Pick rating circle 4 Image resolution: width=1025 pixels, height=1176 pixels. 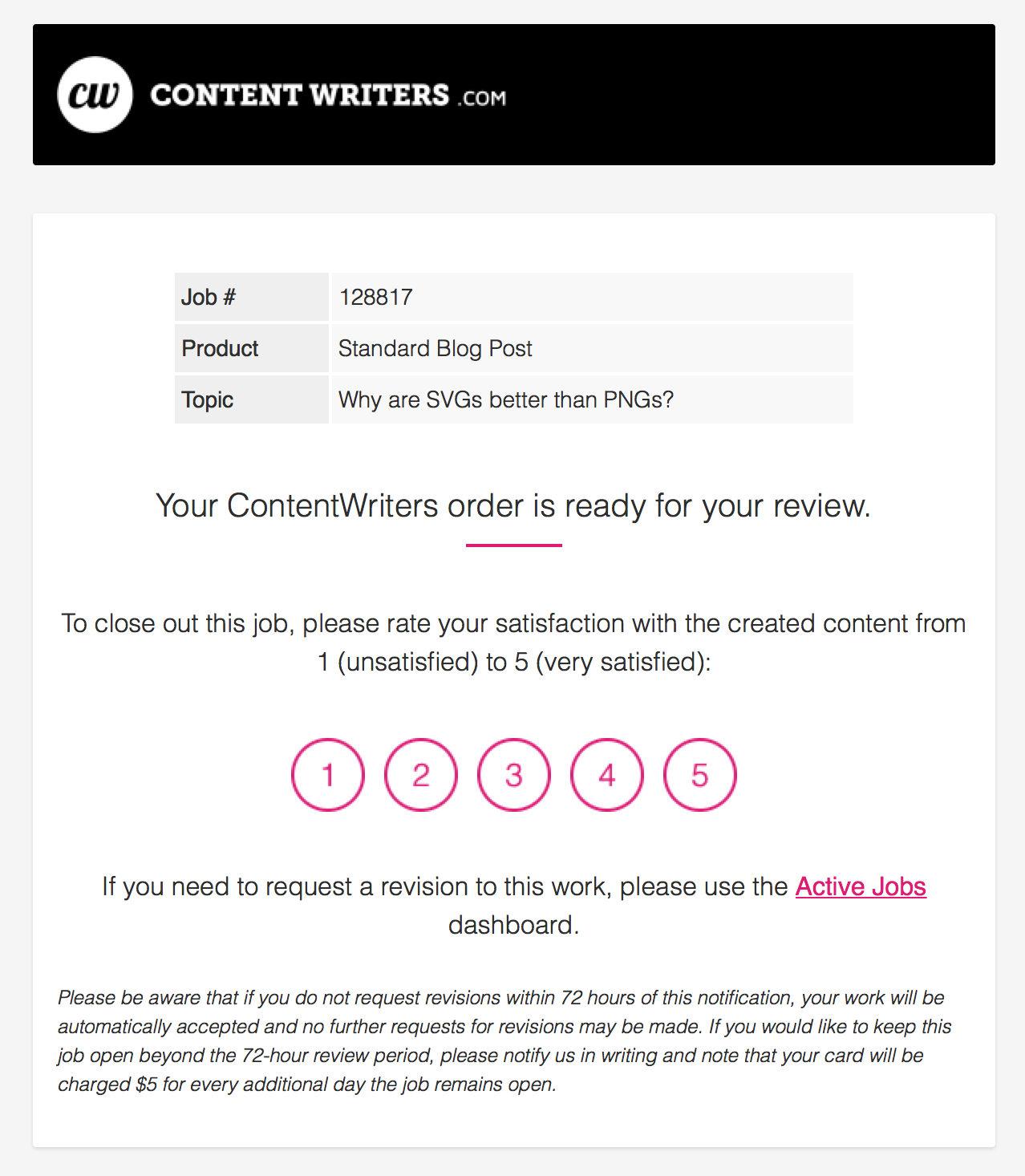[607, 775]
